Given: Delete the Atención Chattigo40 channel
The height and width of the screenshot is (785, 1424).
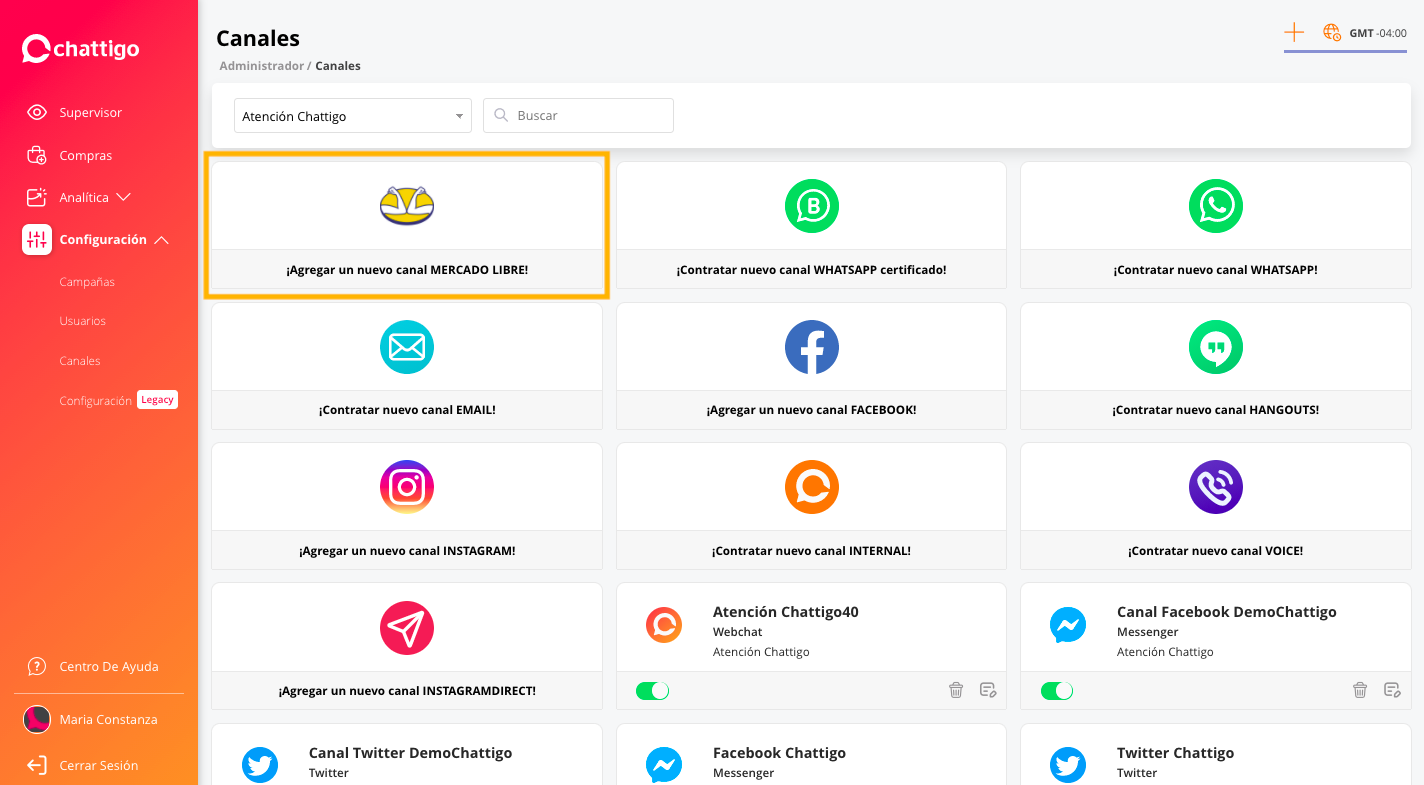Looking at the screenshot, I should click(956, 690).
